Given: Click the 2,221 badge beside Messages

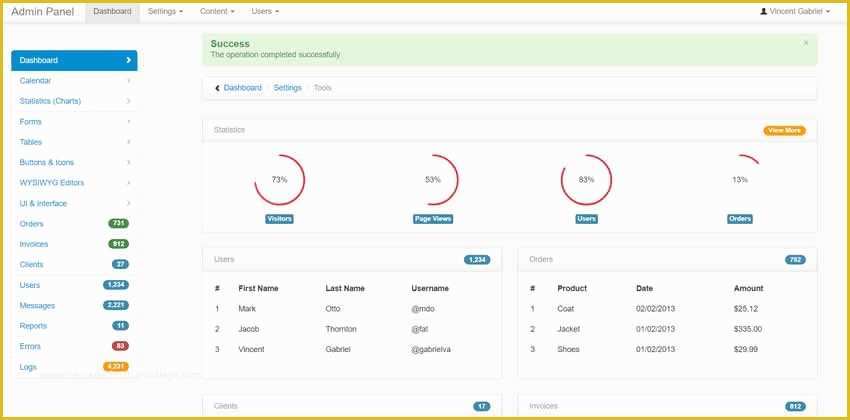Looking at the screenshot, I should tap(115, 305).
